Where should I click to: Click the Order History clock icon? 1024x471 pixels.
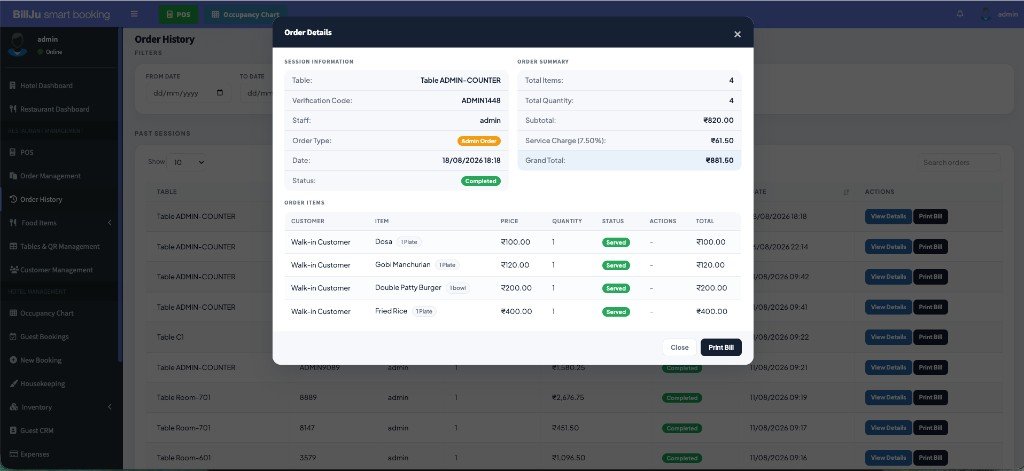point(14,199)
